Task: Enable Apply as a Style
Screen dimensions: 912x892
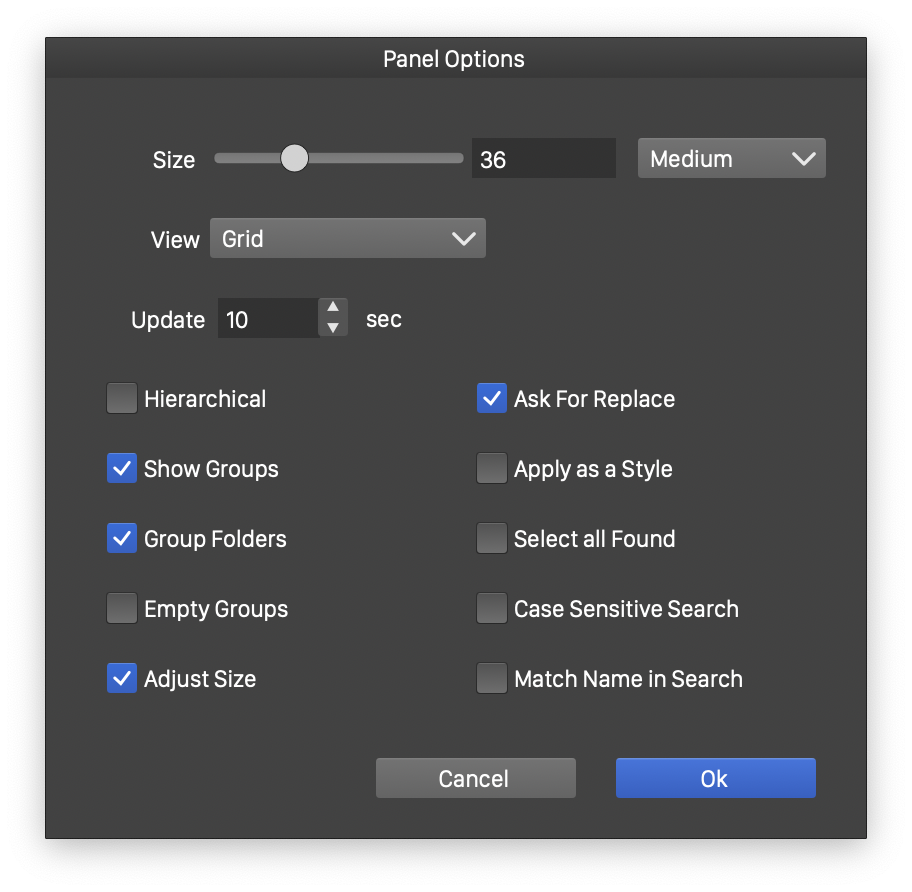Action: point(492,469)
